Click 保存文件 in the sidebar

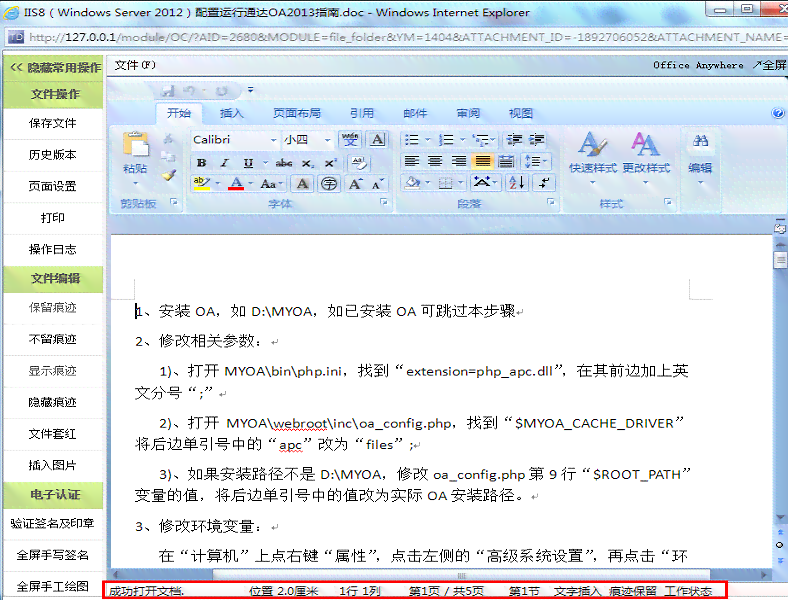[53, 123]
